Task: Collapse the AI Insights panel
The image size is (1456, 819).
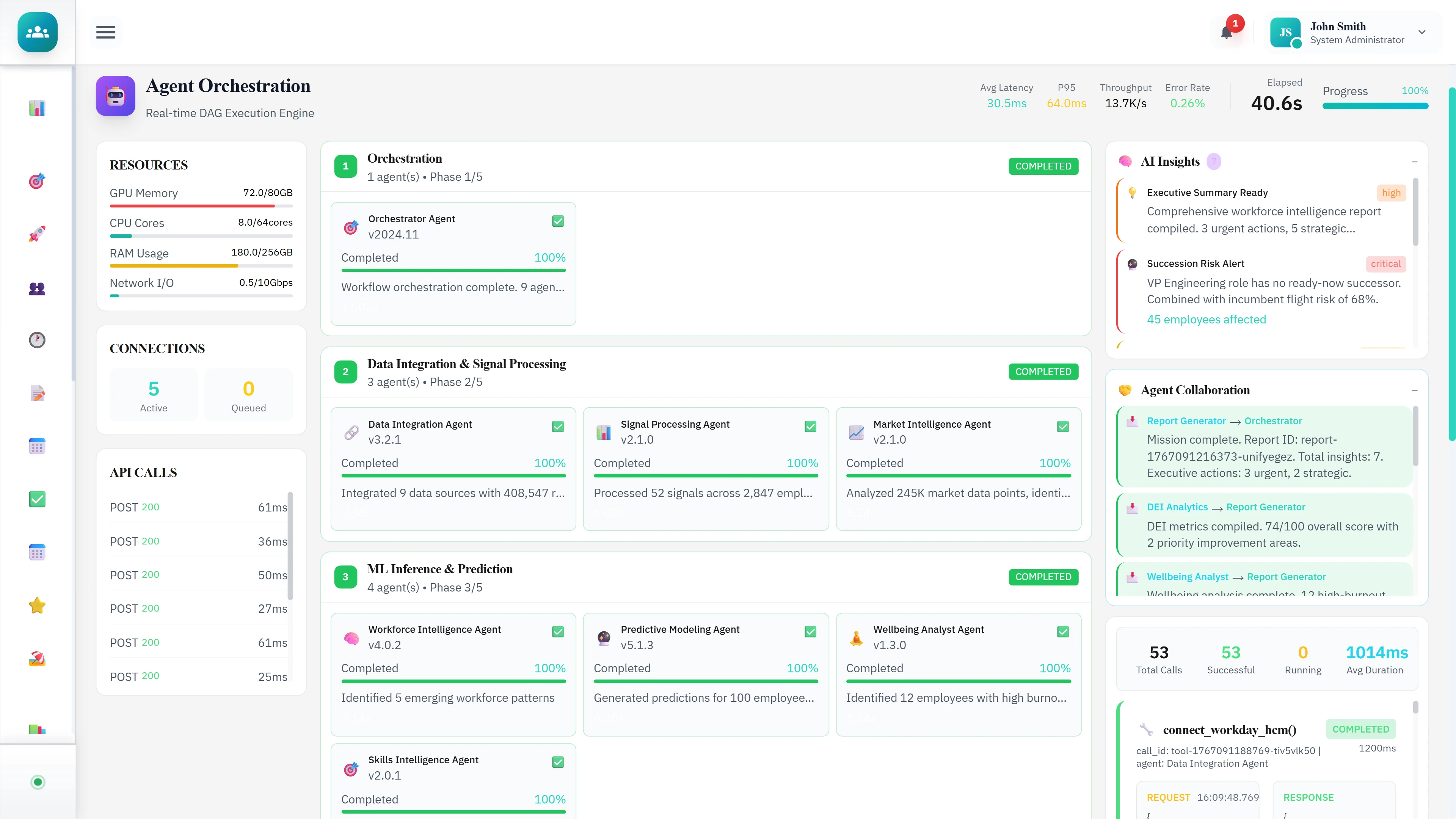Action: pos(1415,161)
